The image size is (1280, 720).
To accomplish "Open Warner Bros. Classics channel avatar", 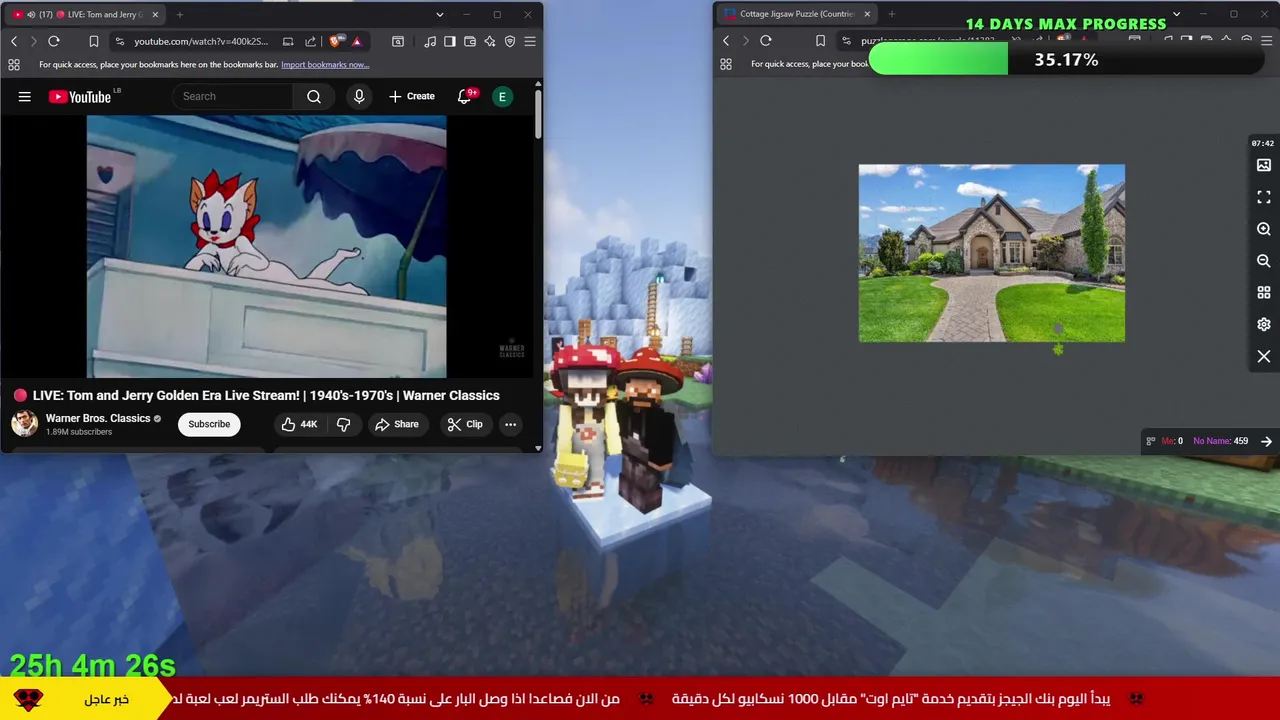I will [x=25, y=424].
